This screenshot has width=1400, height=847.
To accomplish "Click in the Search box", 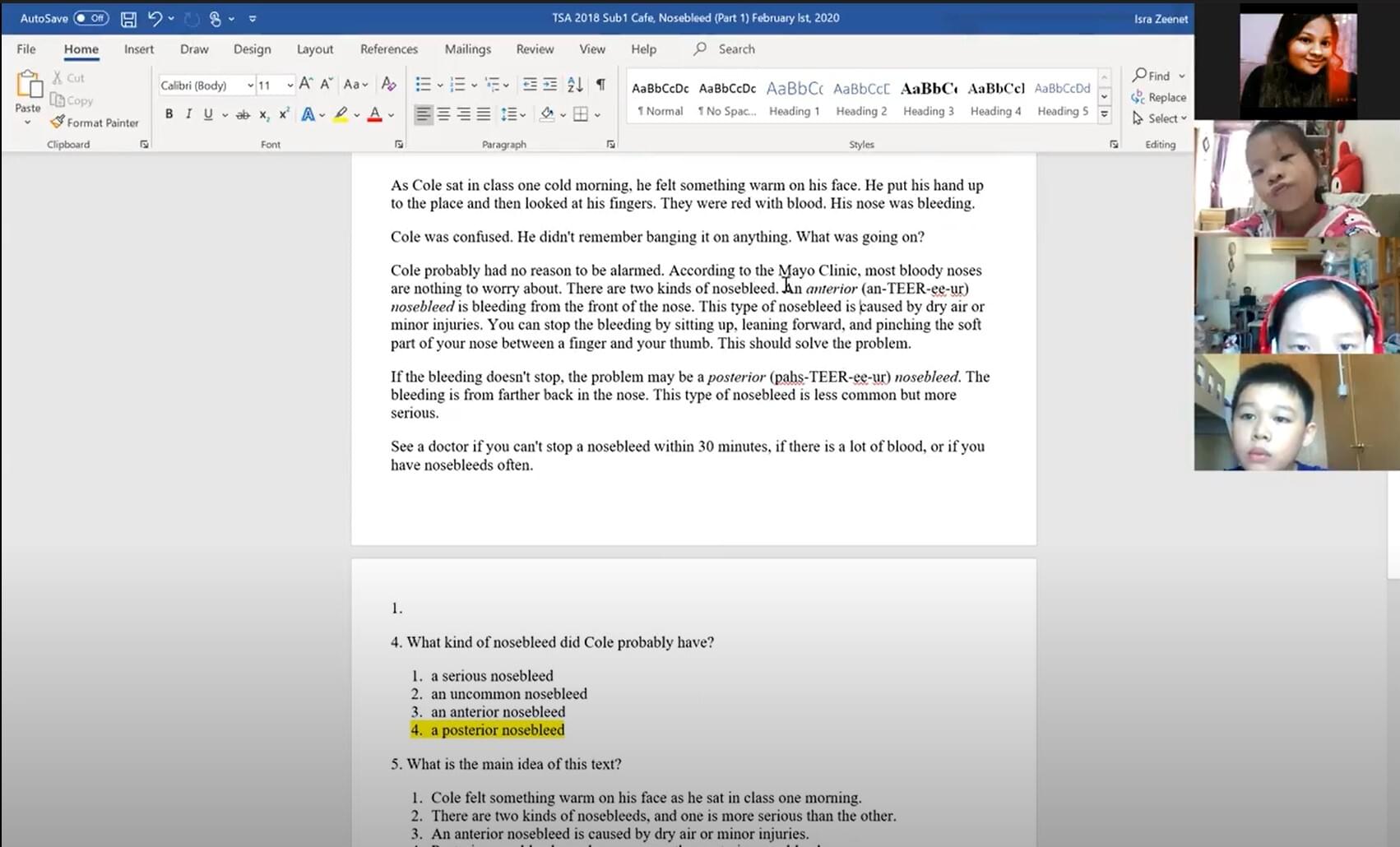I will click(x=736, y=49).
